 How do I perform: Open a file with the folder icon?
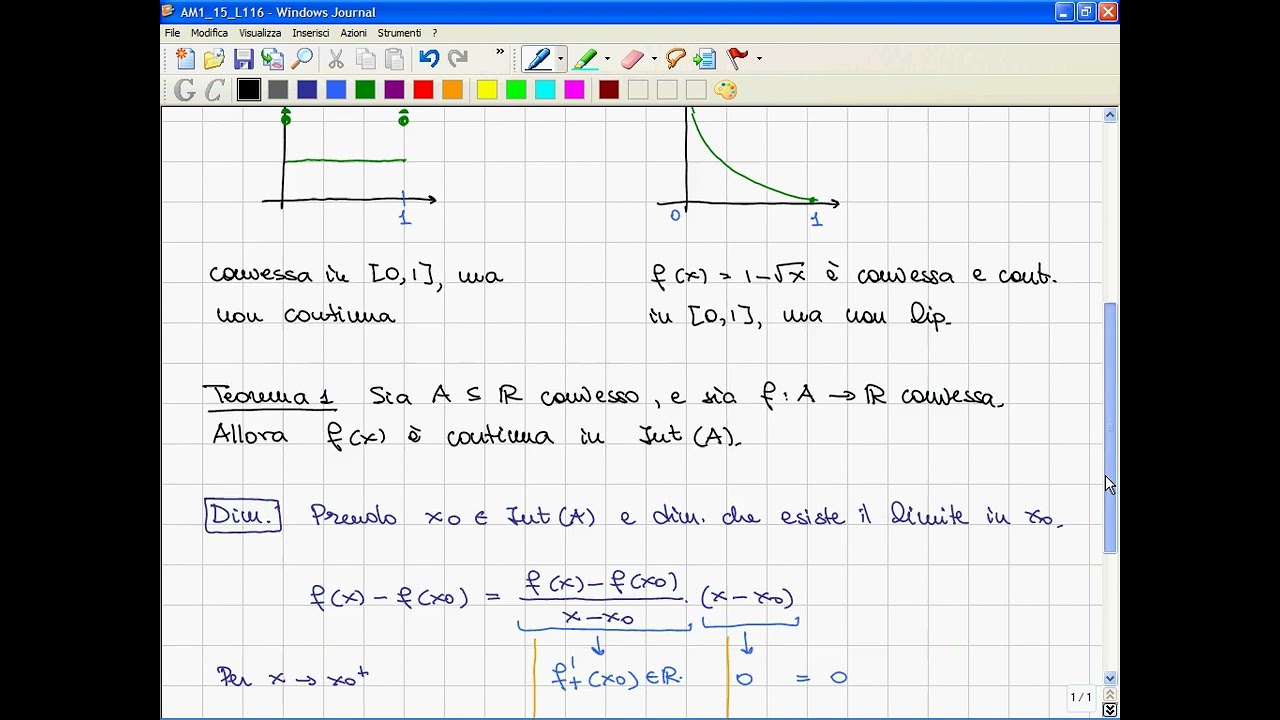(214, 59)
